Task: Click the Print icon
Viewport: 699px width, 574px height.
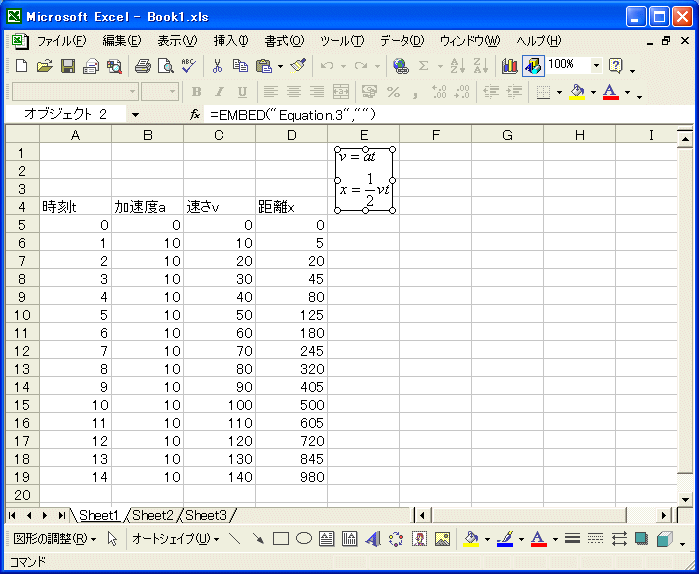Action: 143,66
